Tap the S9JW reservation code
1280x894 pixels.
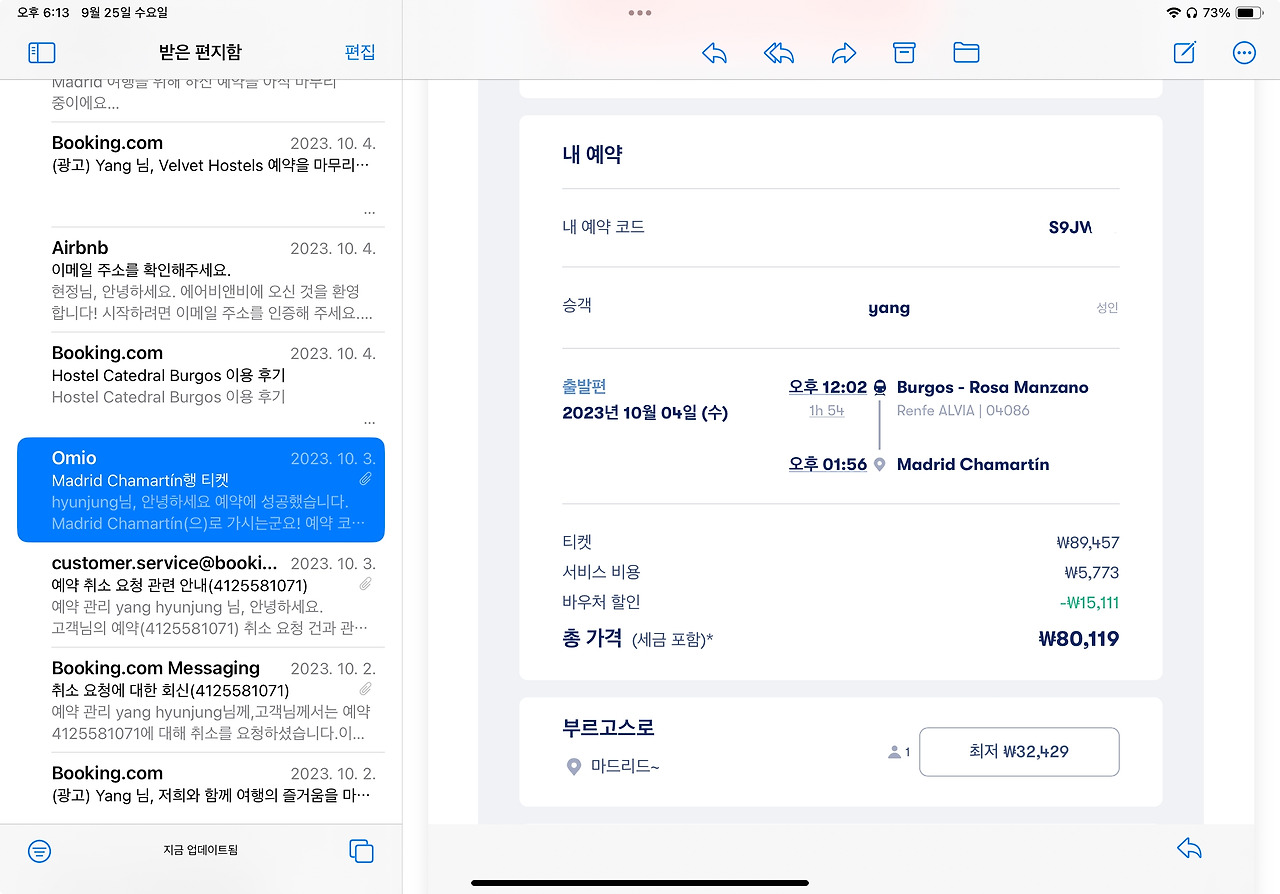click(x=1070, y=228)
